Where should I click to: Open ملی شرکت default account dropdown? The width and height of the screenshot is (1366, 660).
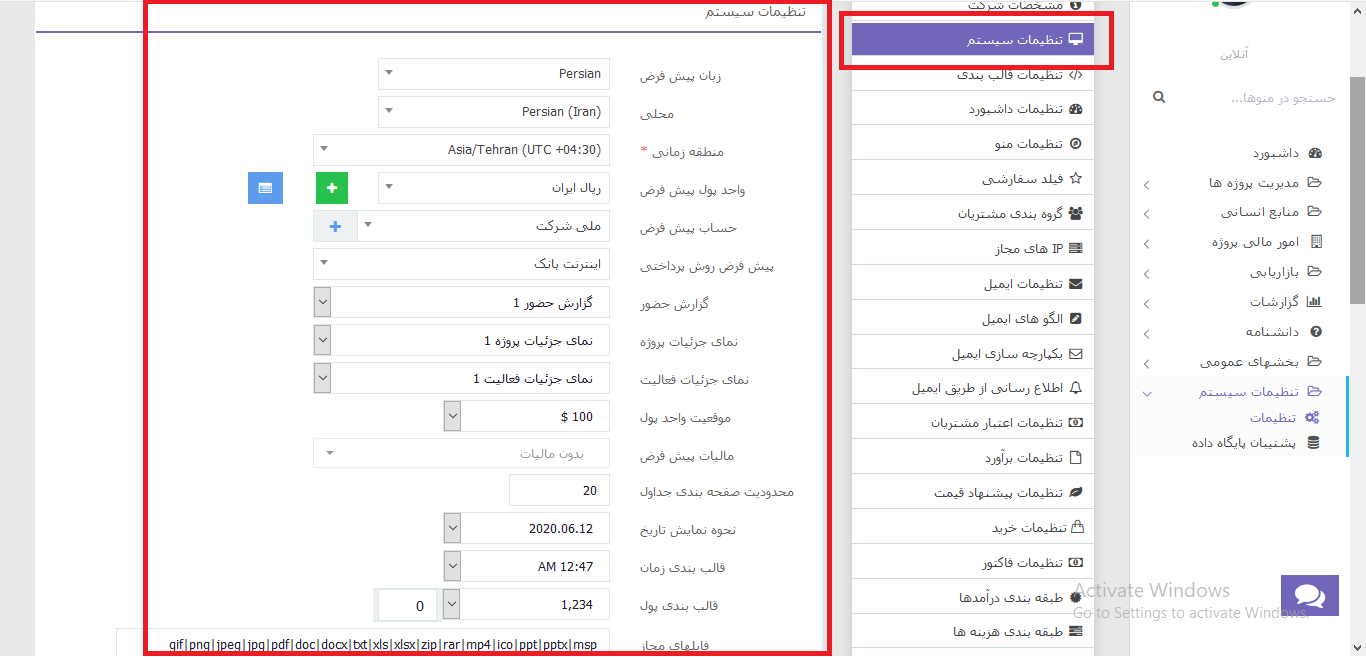pyautogui.click(x=483, y=226)
